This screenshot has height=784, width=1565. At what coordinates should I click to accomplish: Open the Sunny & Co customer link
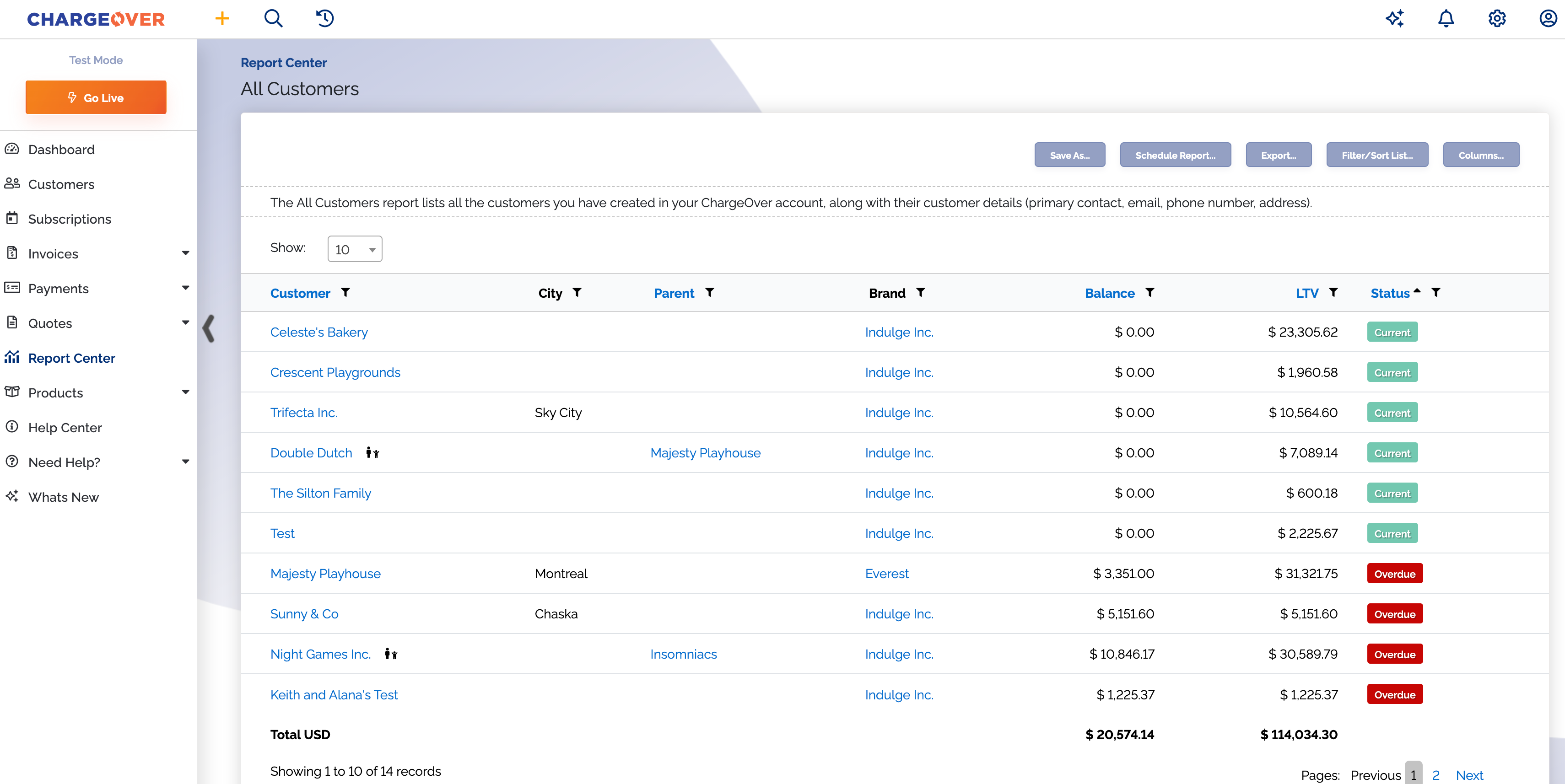(304, 614)
